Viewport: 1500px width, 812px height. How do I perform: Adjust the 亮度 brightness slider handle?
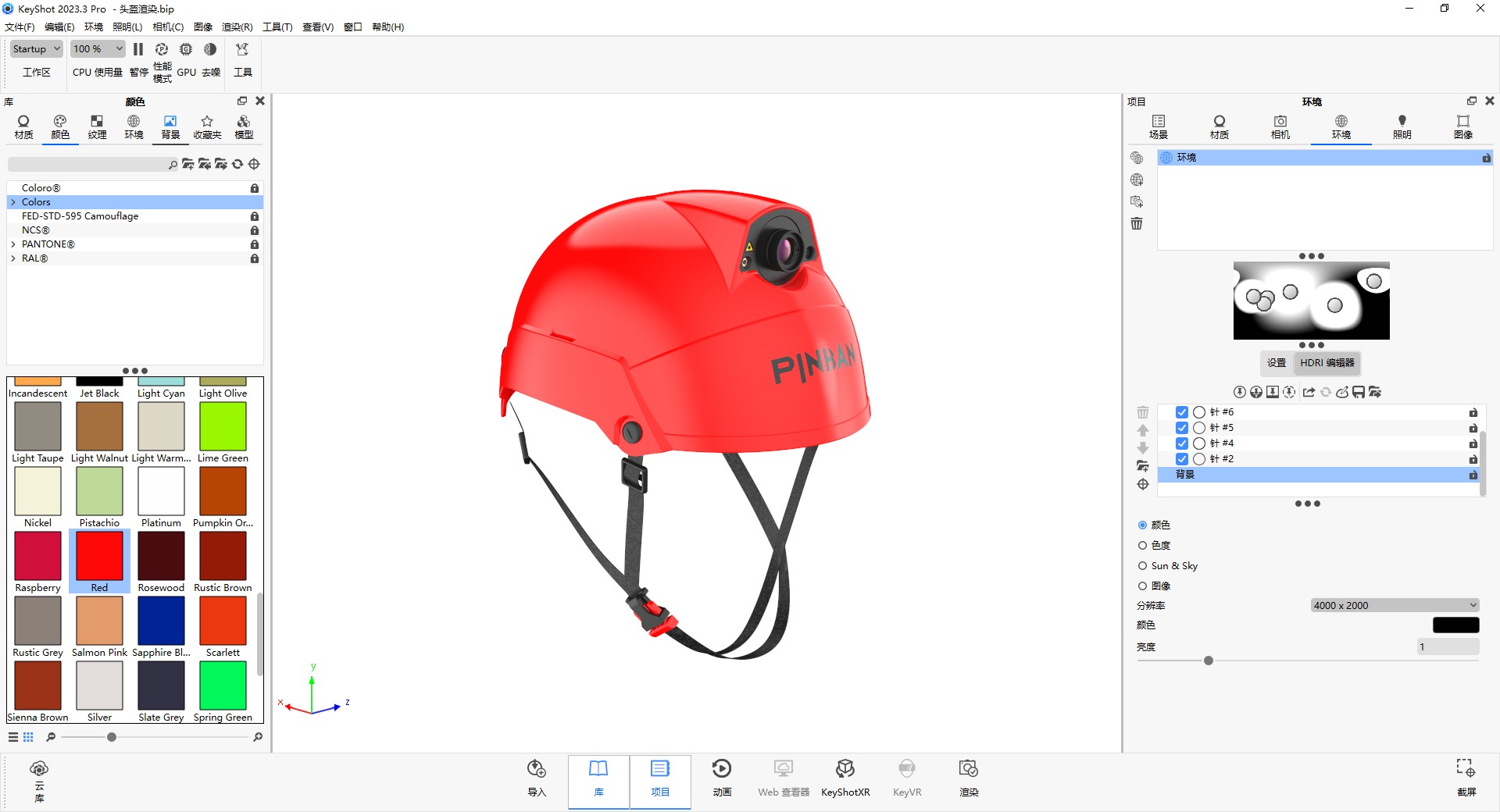(x=1209, y=661)
